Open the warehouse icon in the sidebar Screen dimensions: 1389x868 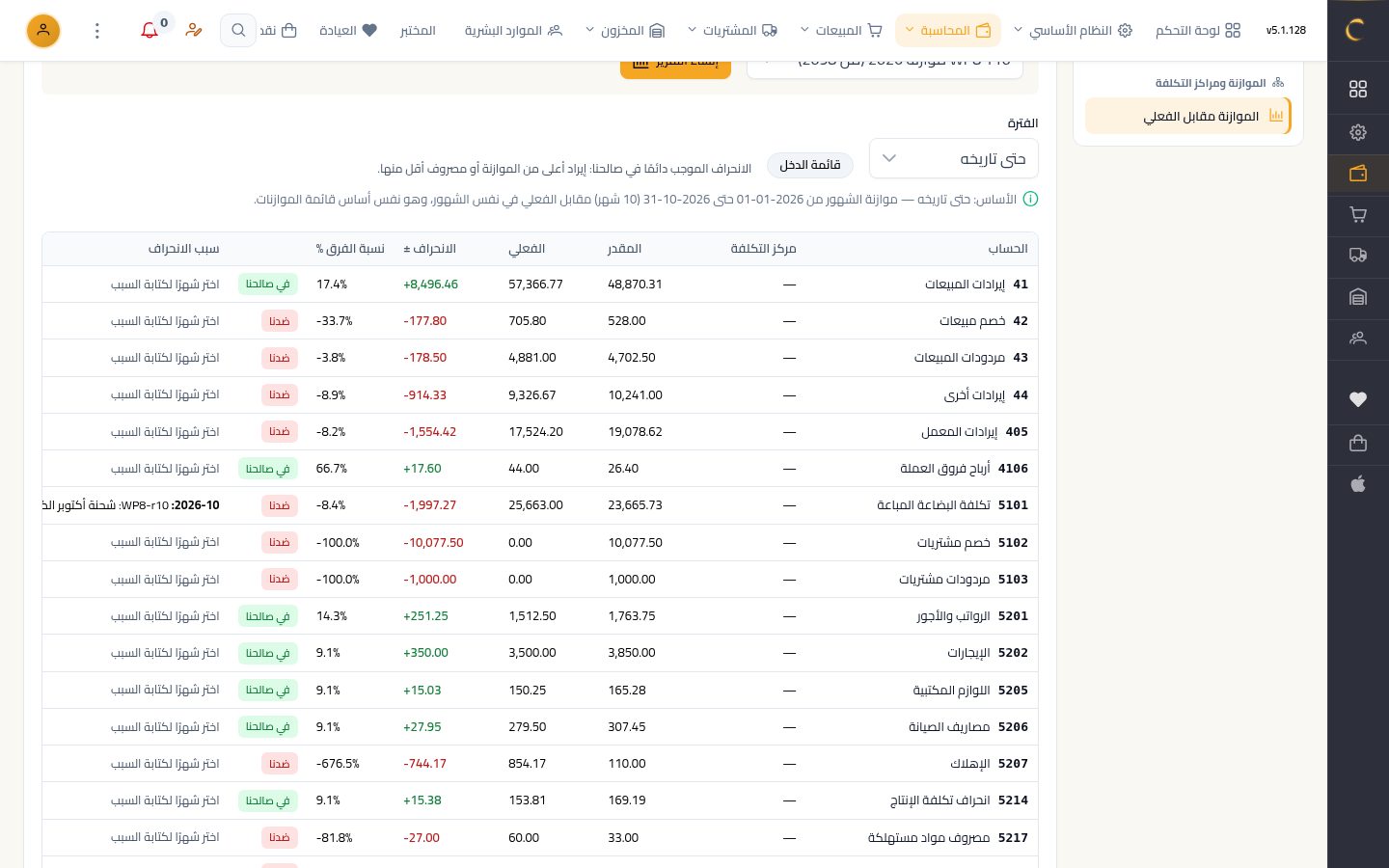1358,297
